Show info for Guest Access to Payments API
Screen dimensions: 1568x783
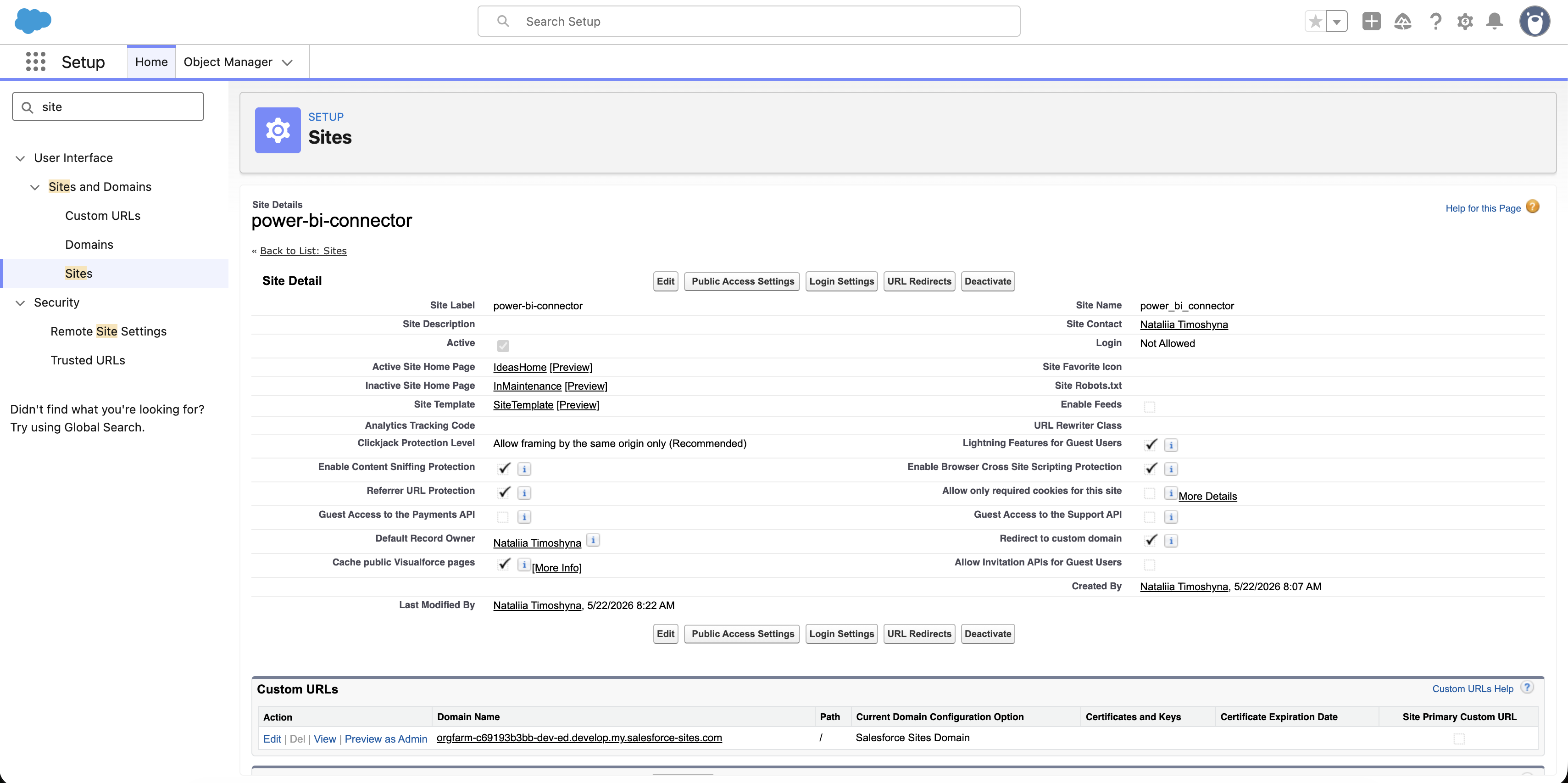point(524,517)
